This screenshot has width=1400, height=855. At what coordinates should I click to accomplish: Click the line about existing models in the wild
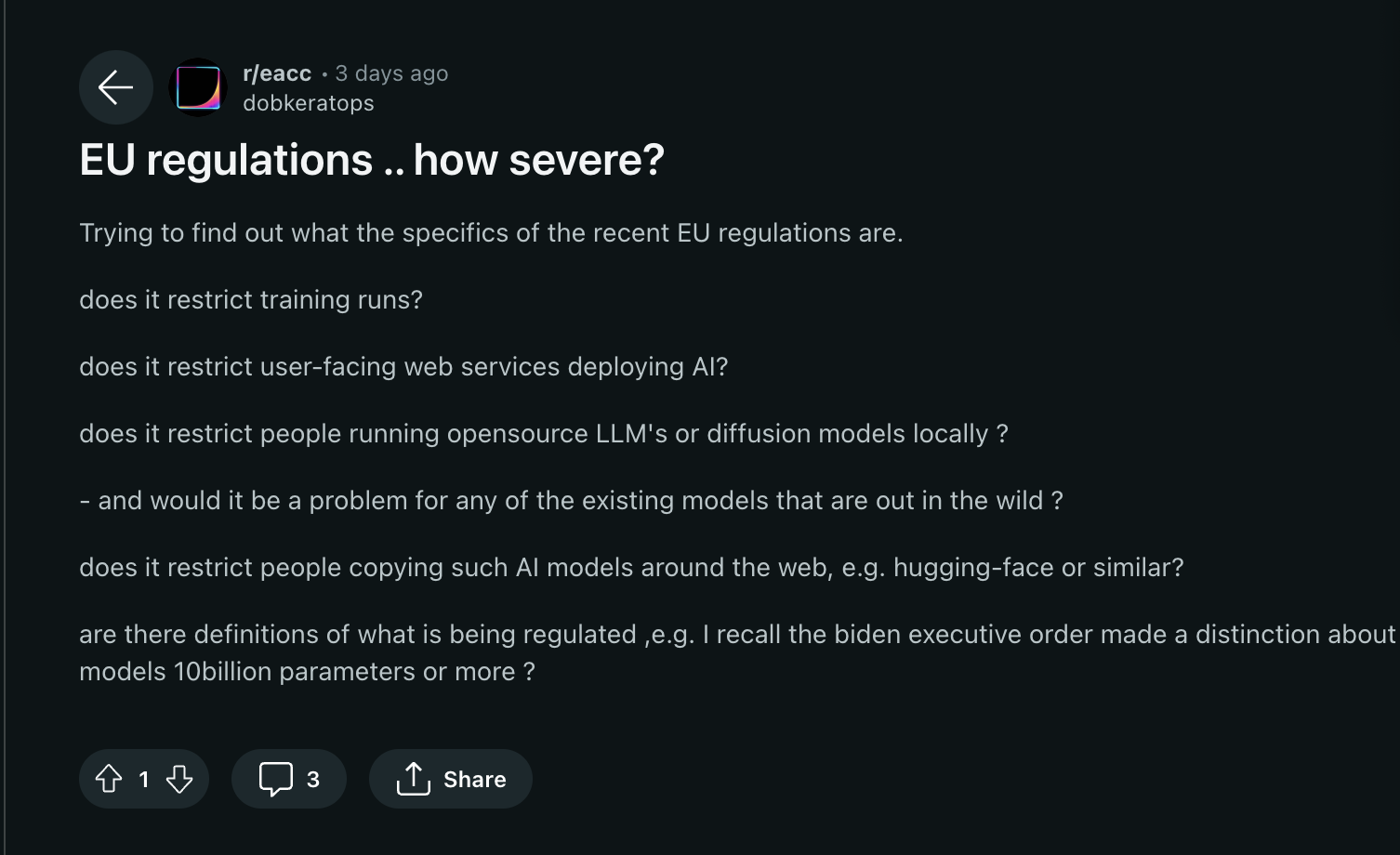click(571, 500)
